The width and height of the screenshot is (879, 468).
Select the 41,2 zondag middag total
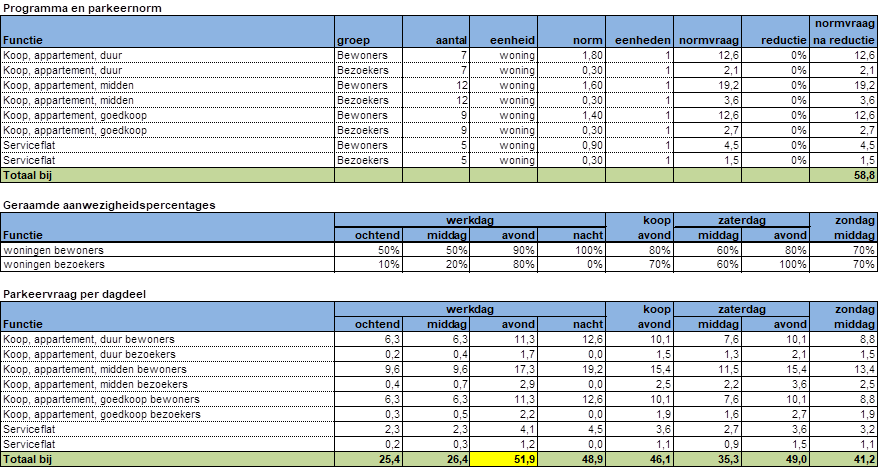coord(843,459)
